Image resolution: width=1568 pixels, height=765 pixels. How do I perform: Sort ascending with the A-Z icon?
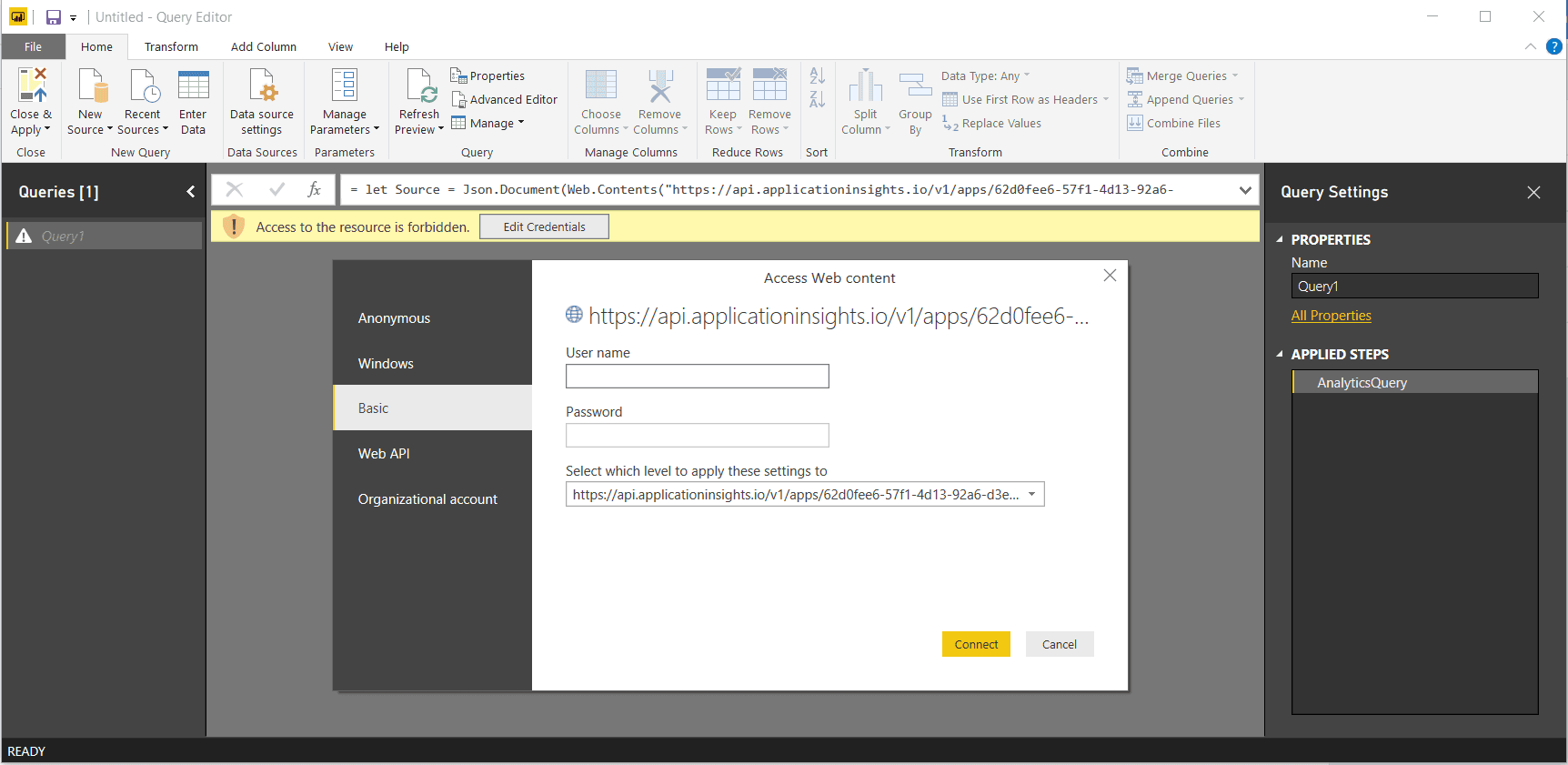click(818, 76)
